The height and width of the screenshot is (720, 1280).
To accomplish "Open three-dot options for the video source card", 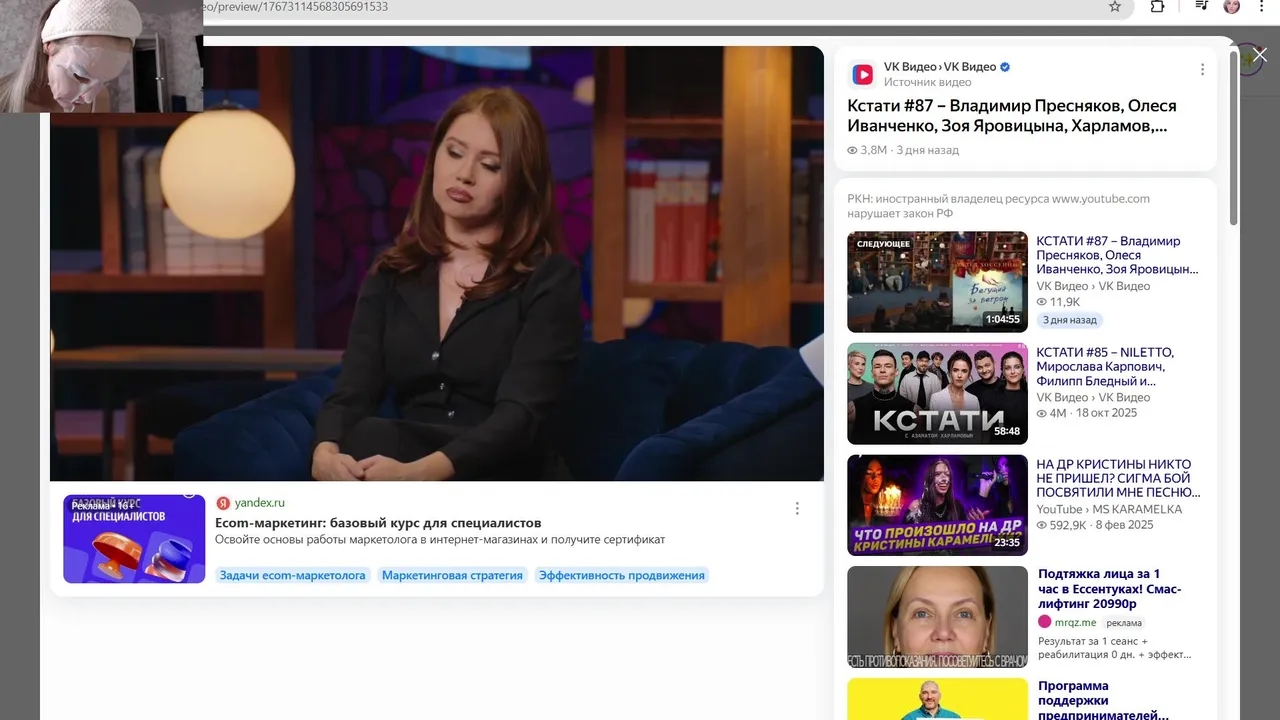I will (1202, 70).
